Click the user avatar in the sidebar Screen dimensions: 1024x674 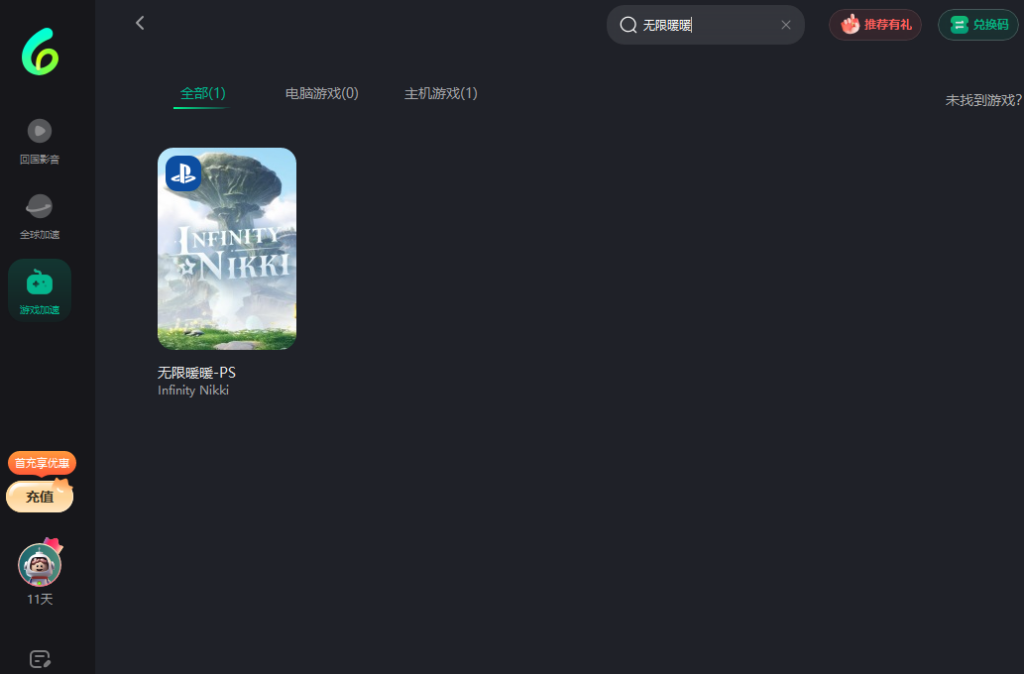click(x=40, y=565)
